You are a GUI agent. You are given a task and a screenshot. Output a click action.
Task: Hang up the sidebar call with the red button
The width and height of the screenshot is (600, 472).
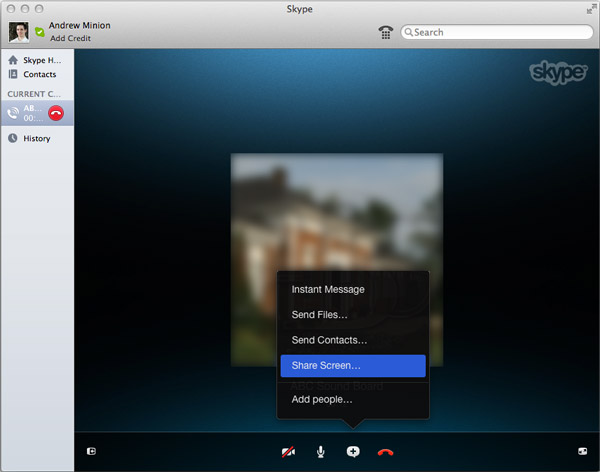coord(56,113)
